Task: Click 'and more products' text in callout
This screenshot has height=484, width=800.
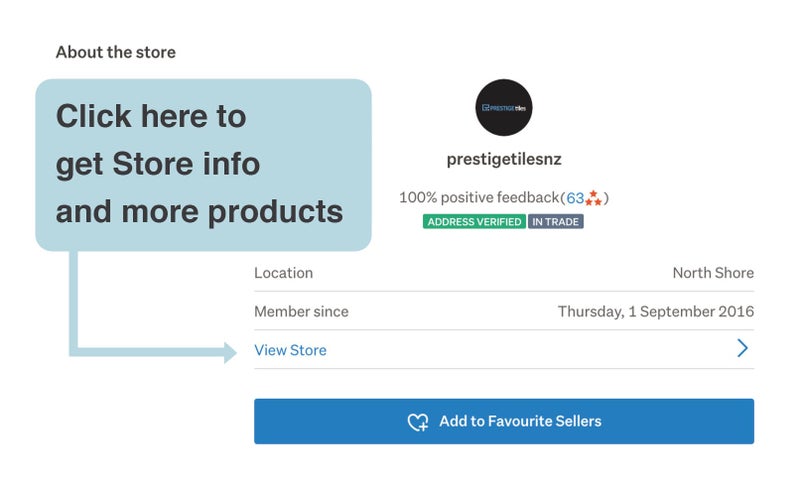Action: pos(199,212)
